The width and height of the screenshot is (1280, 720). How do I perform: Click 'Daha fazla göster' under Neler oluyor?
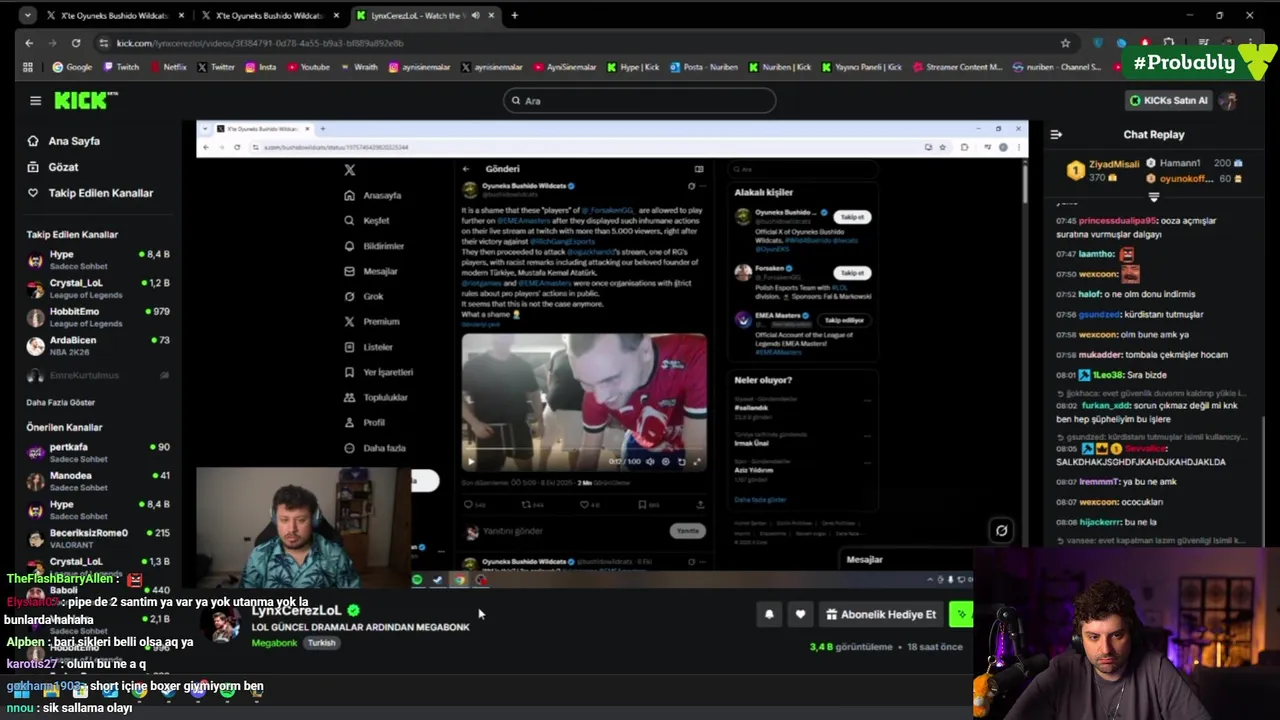pyautogui.click(x=760, y=499)
